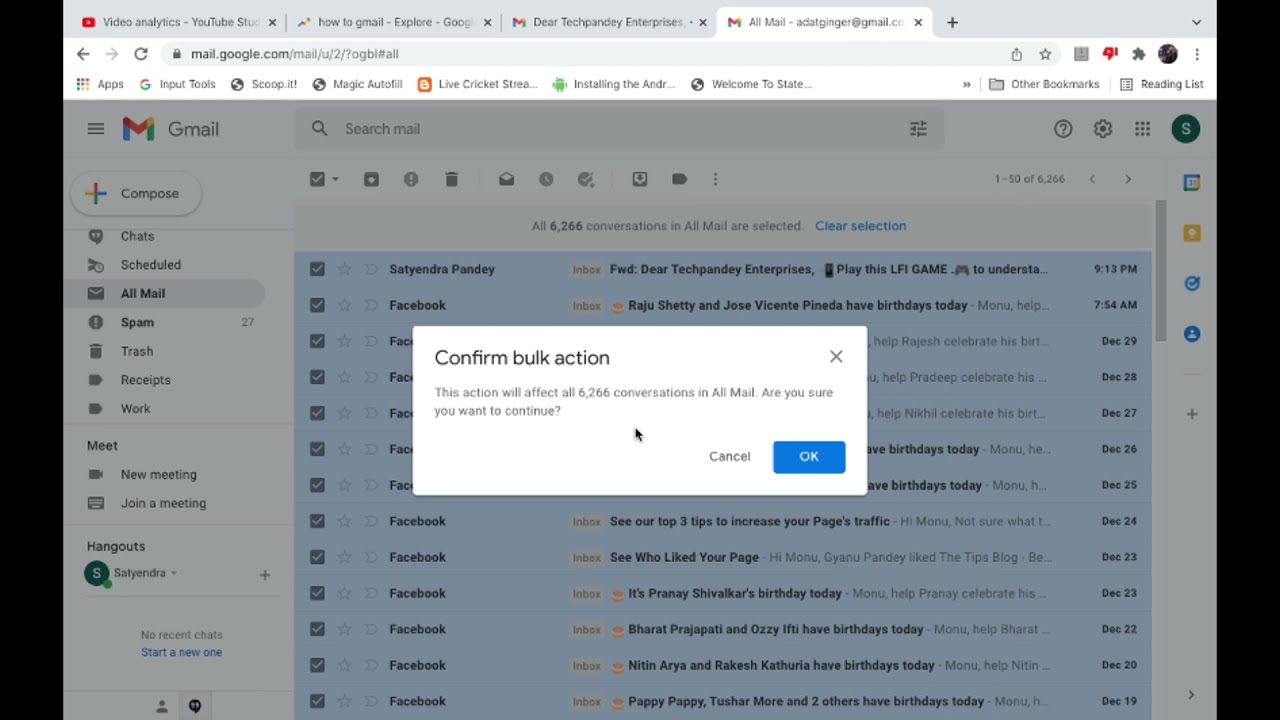Switch to Video analytics YouTube Studio tab

(x=178, y=22)
